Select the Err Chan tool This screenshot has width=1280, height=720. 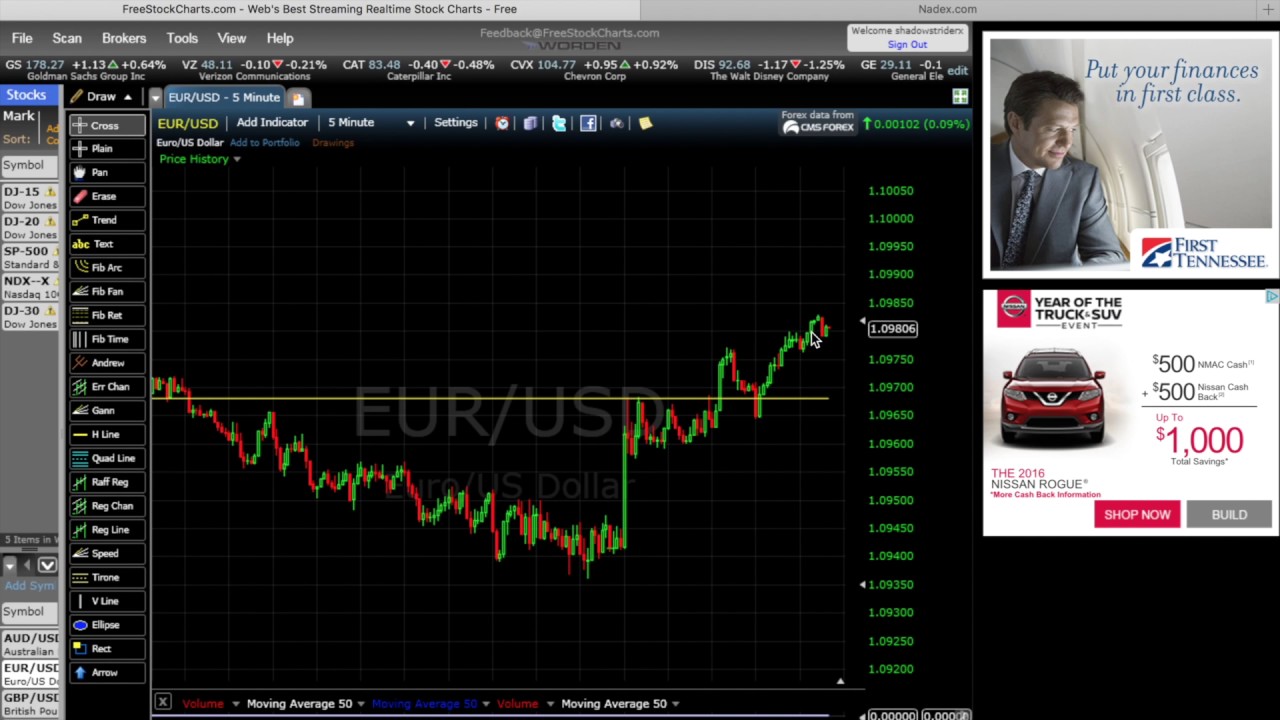(x=107, y=386)
